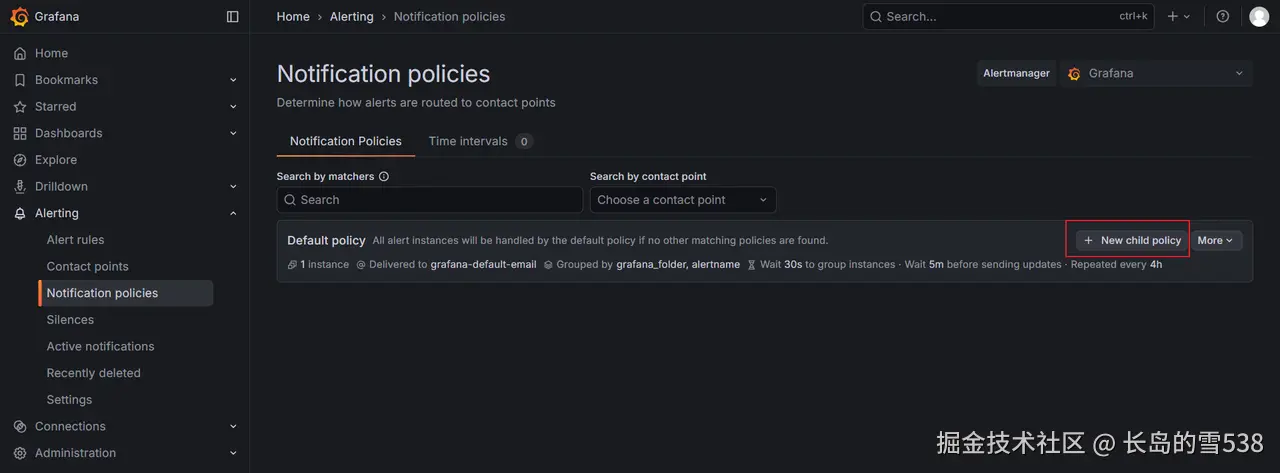
Task: Click the Grafana logo icon
Action: pyautogui.click(x=19, y=16)
